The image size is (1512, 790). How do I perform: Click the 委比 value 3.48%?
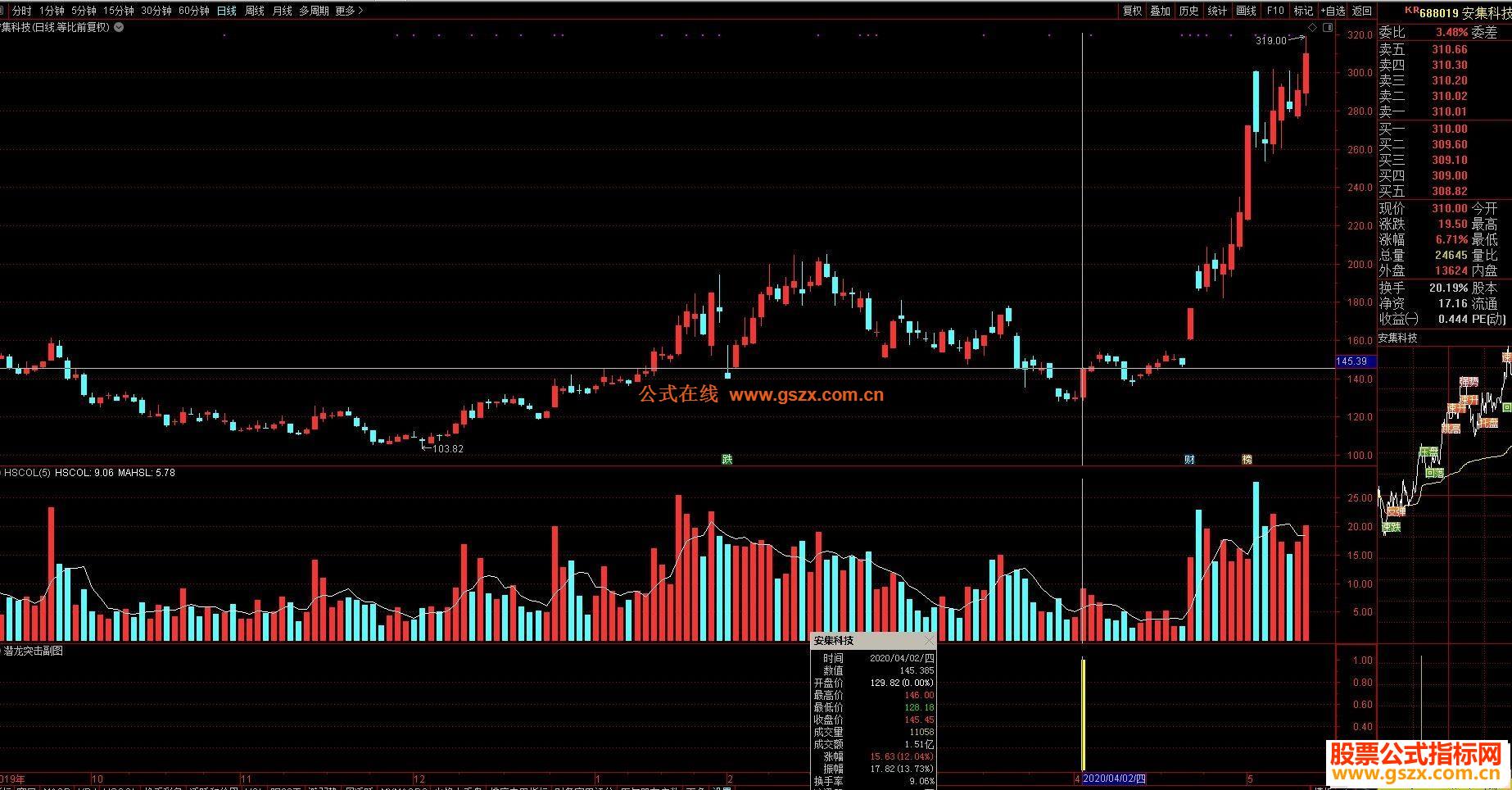pos(1451,33)
